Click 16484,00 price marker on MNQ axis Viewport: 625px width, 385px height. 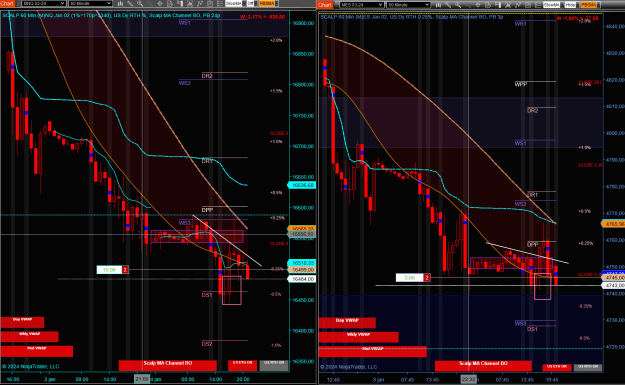[302, 279]
